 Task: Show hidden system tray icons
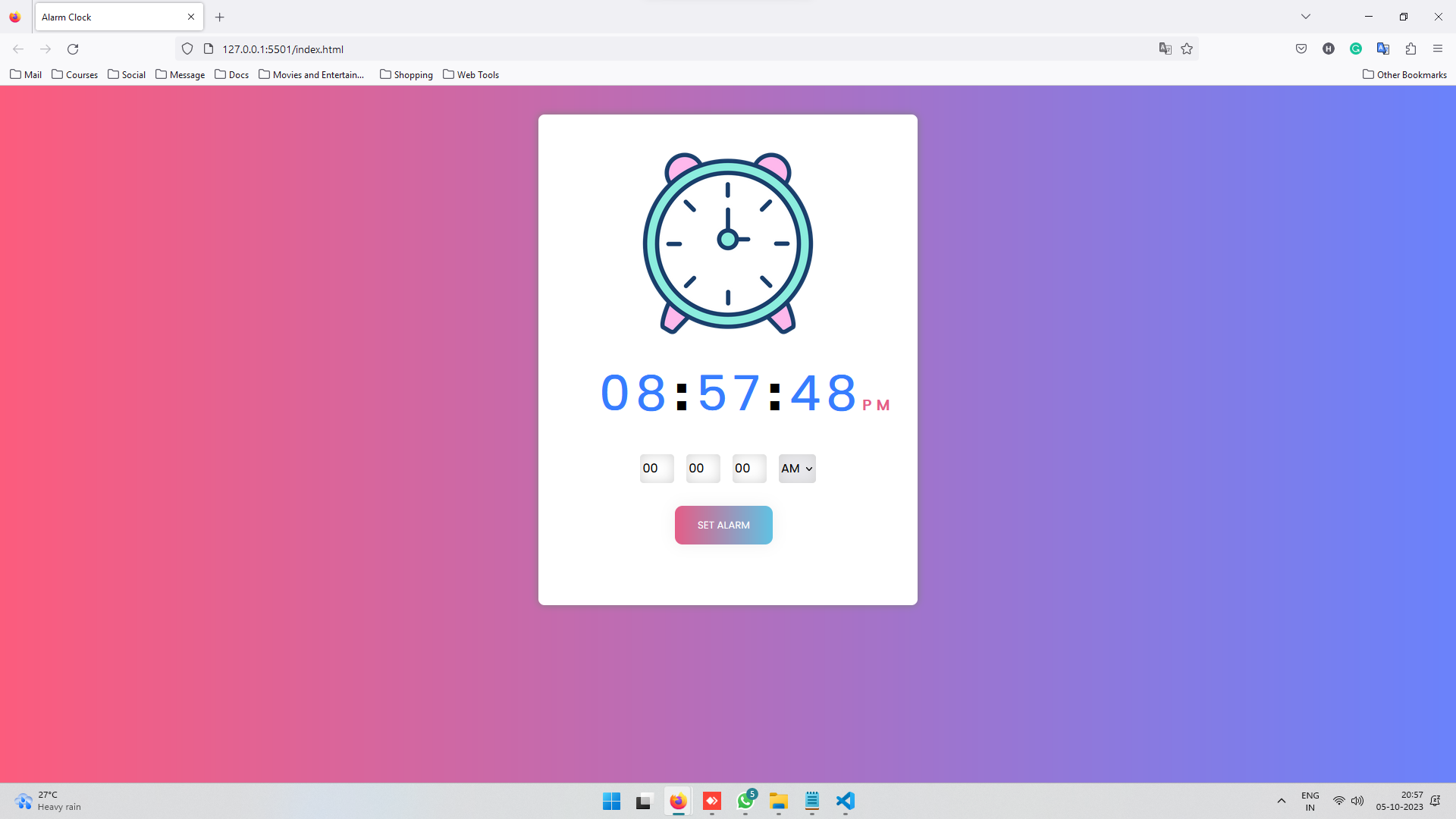(1282, 802)
